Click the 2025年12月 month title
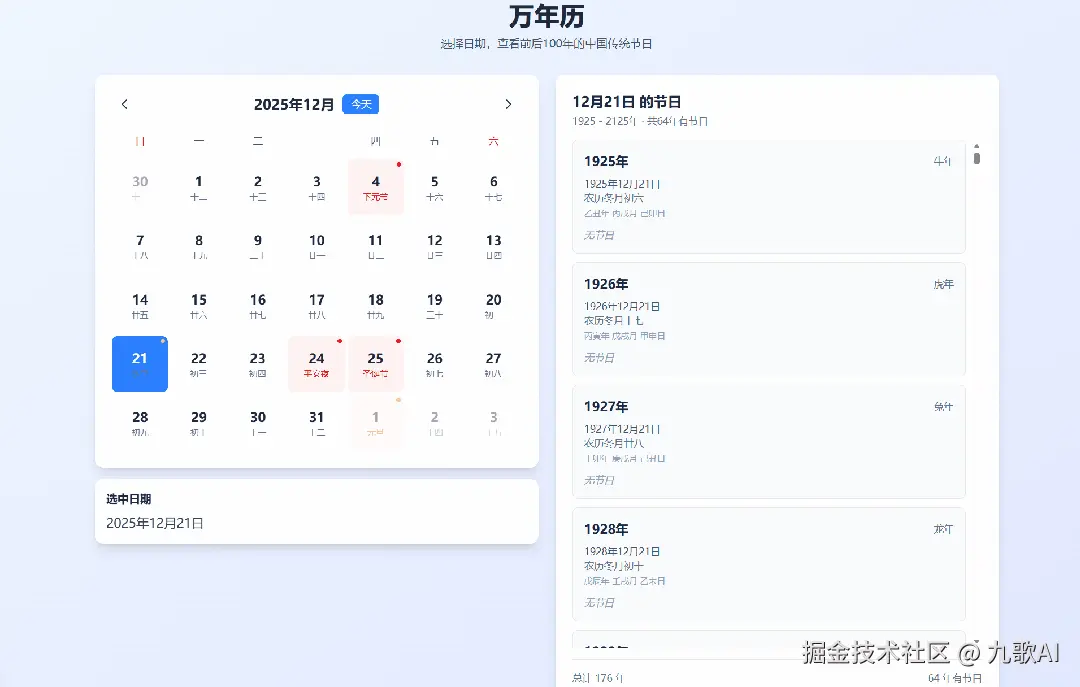Image resolution: width=1080 pixels, height=687 pixels. pyautogui.click(x=291, y=104)
